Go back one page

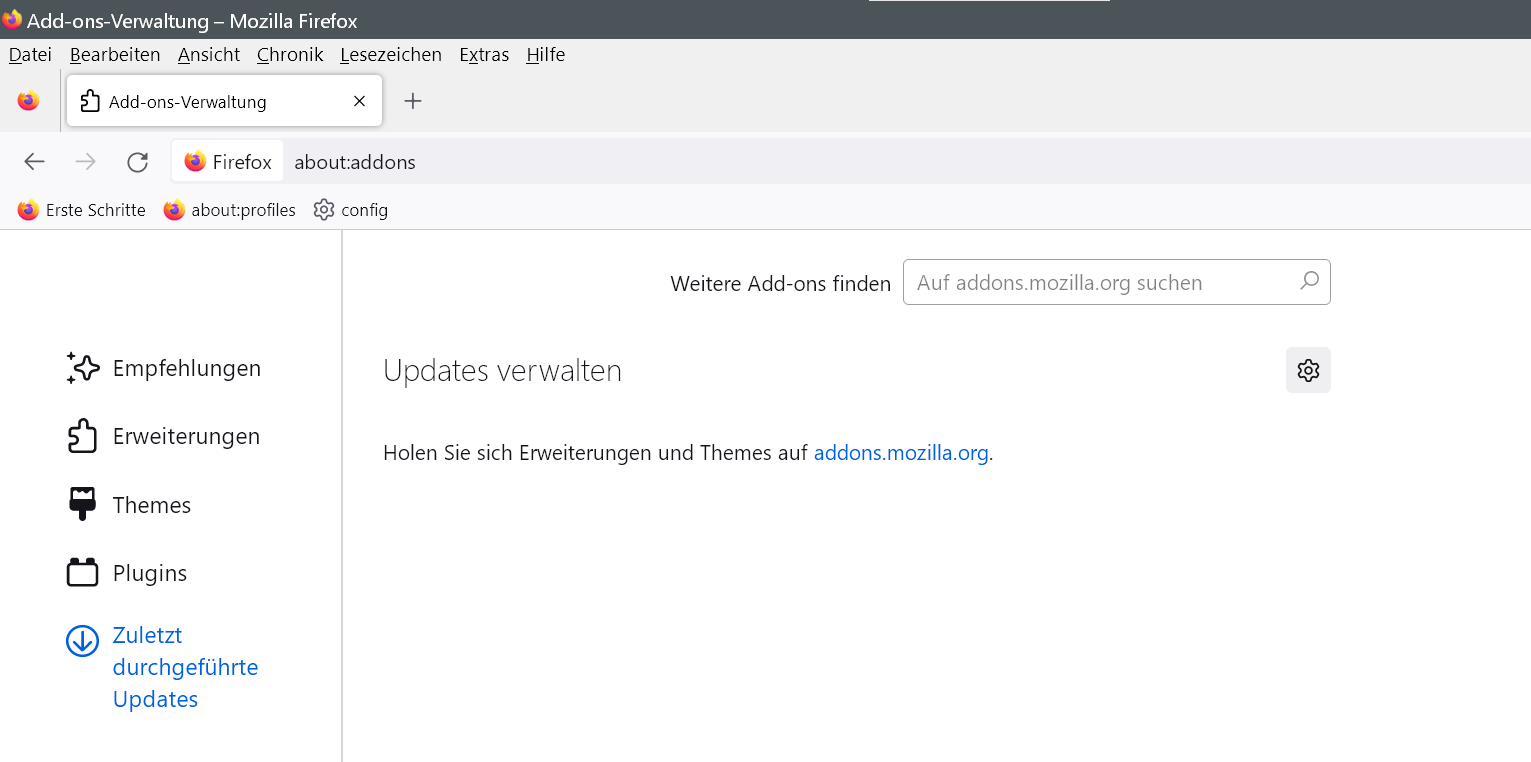click(35, 162)
